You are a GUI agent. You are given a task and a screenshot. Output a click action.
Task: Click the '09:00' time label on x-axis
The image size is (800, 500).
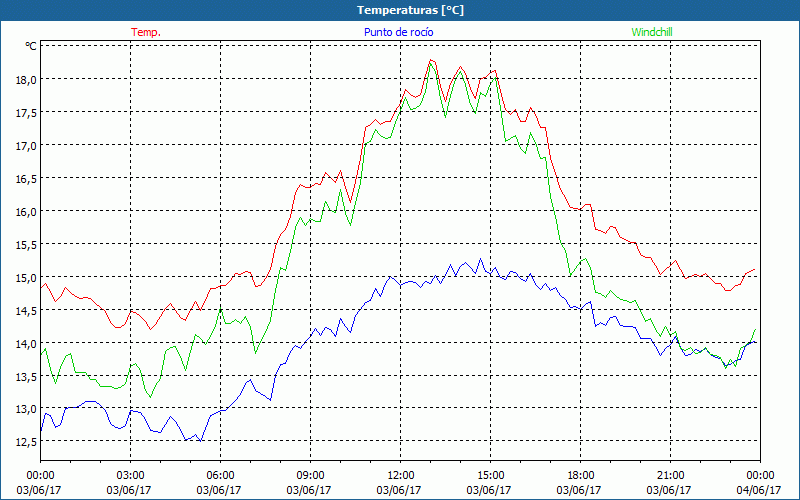tap(311, 475)
